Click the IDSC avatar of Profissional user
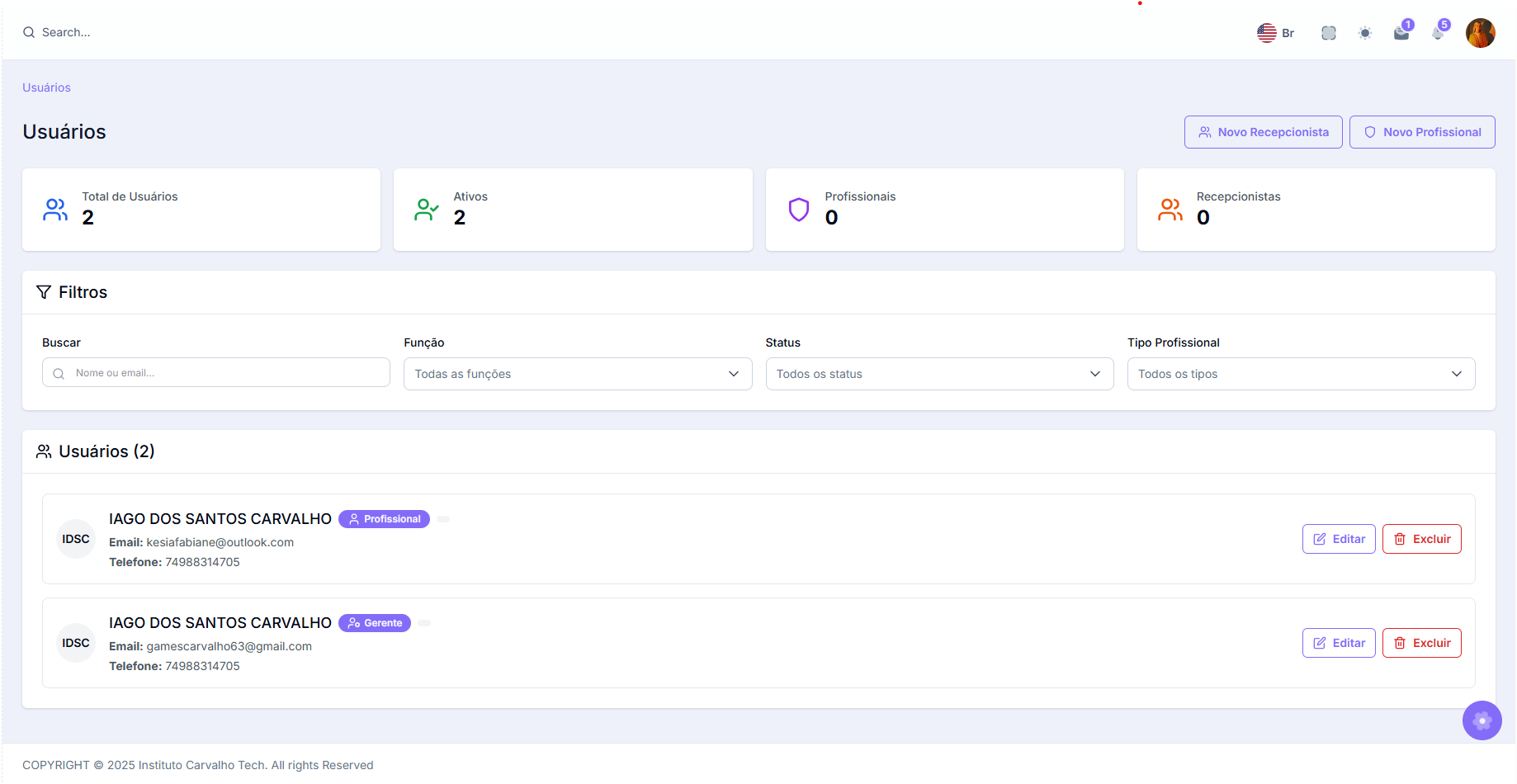The height and width of the screenshot is (784, 1517). (76, 539)
